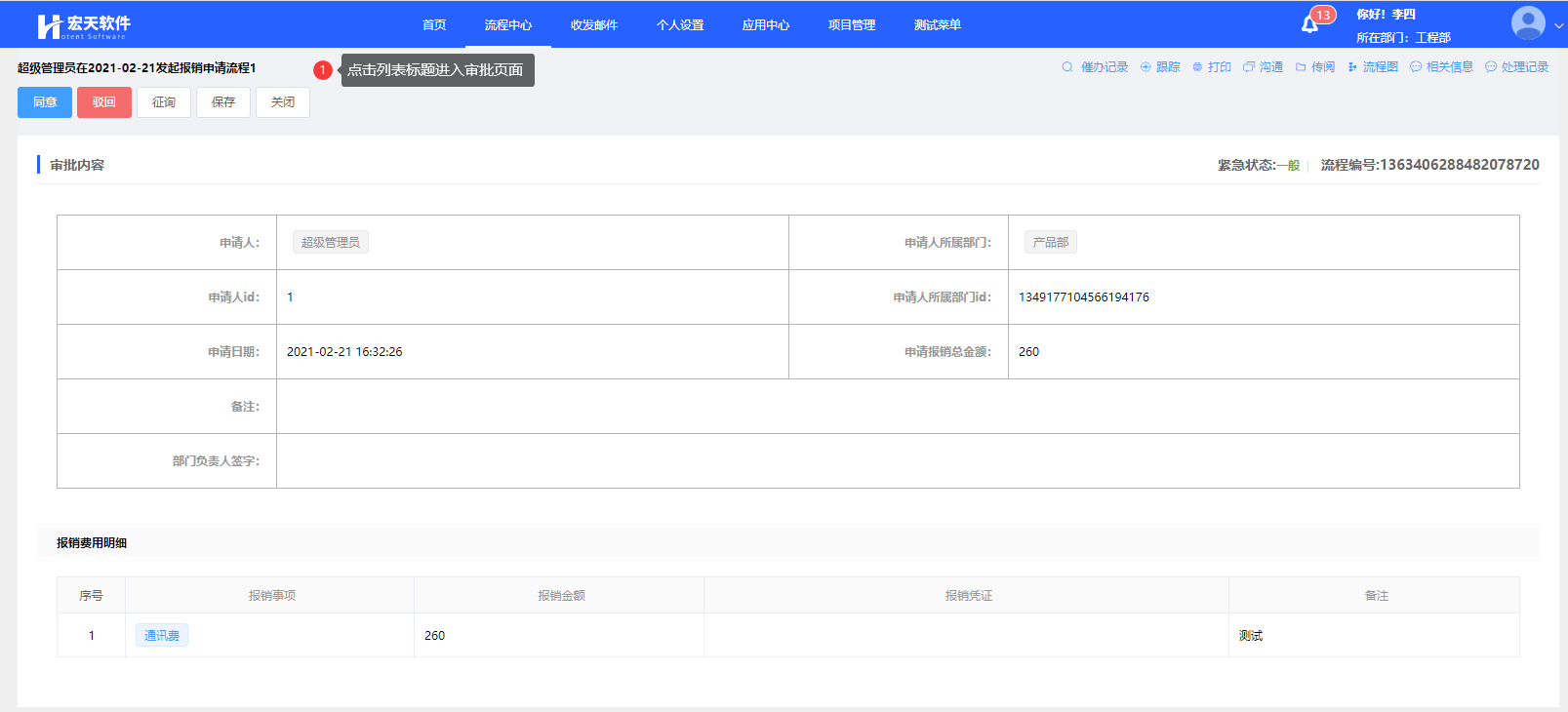Screen dimensions: 1568x712
Task: Open the notification bell with 13 alerts
Action: click(x=1310, y=24)
